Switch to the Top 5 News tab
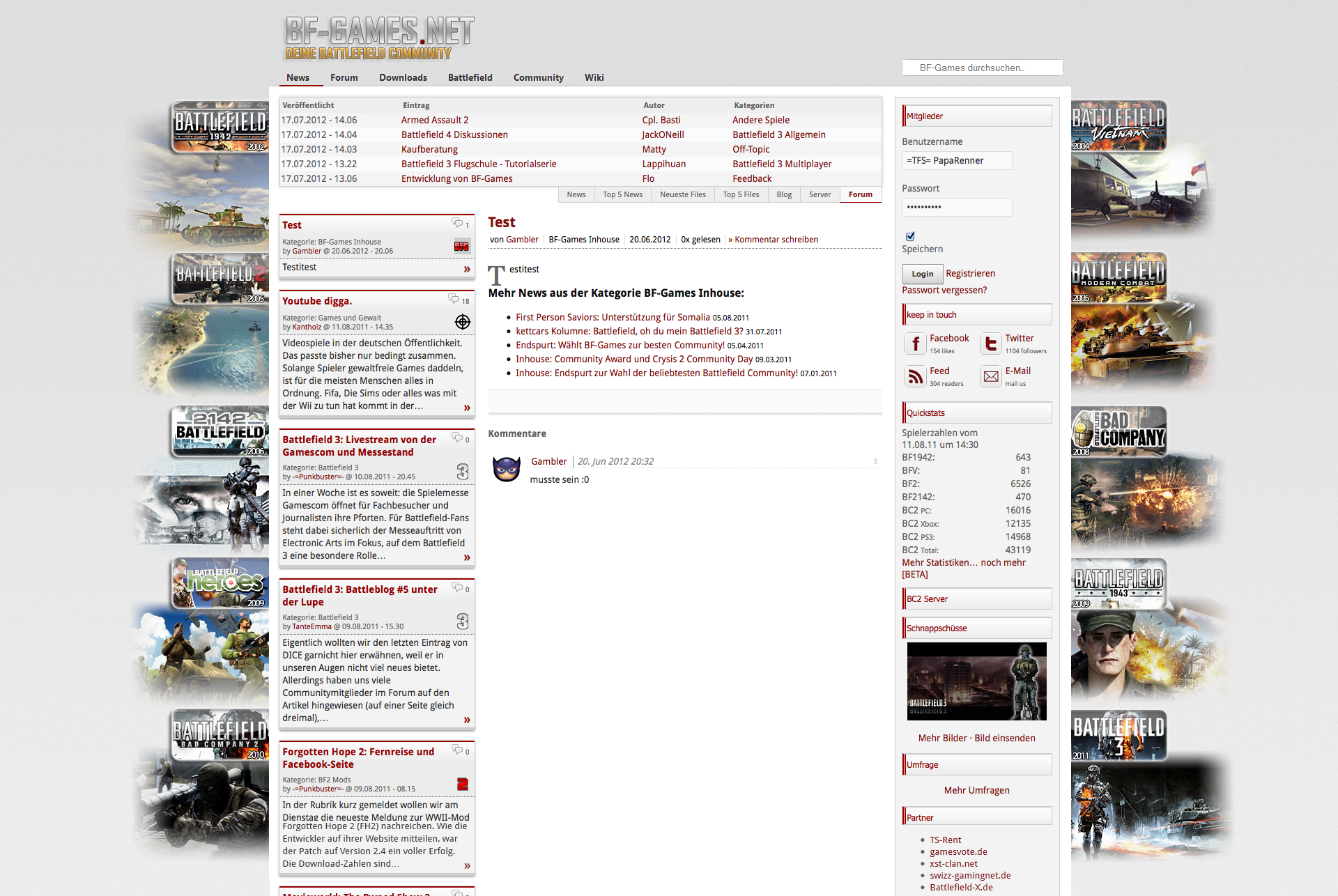The image size is (1338, 896). (623, 194)
